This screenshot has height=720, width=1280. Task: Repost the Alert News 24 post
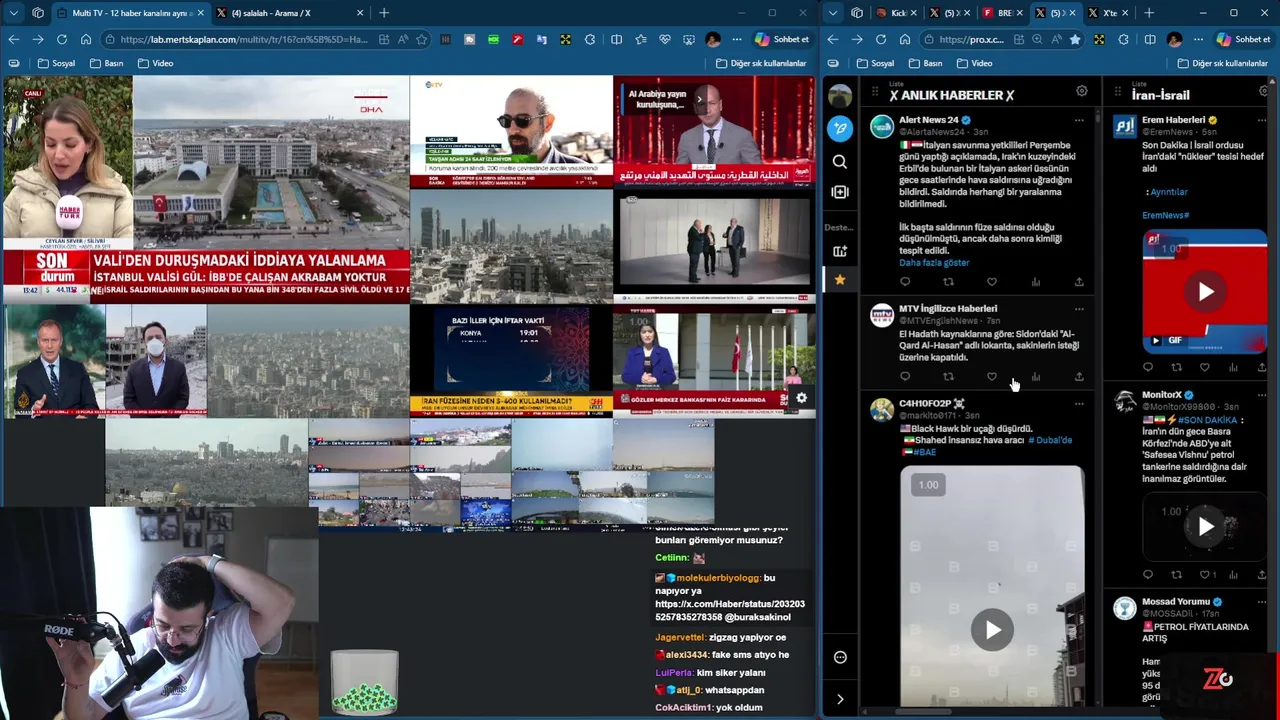(x=948, y=282)
